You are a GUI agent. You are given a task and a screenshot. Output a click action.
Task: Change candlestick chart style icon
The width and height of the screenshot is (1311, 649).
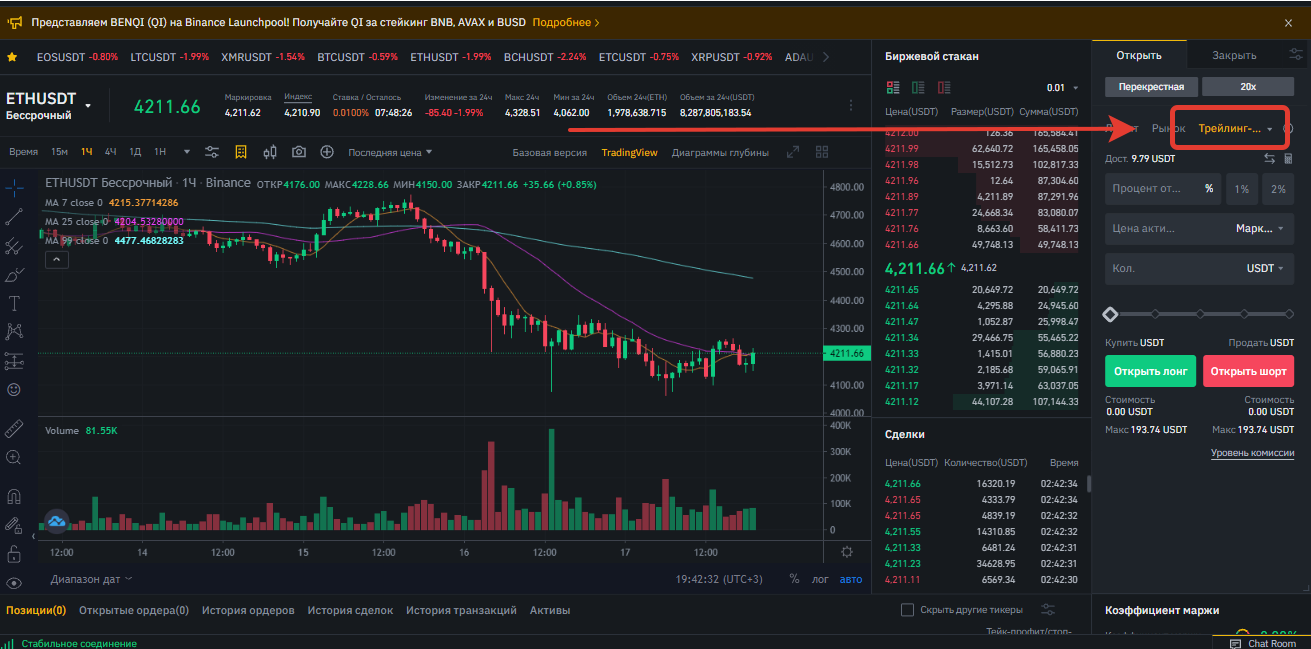[x=269, y=152]
